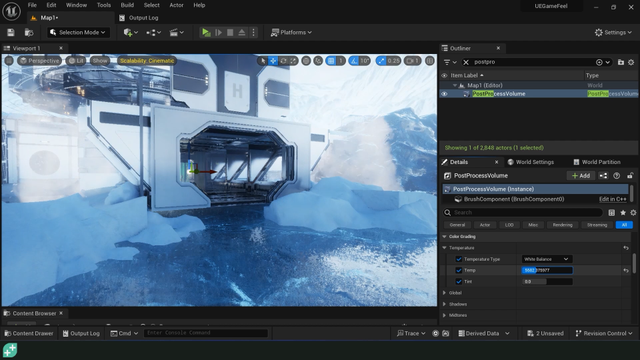Open the White Balance temperature type dropdown

(x=547, y=259)
